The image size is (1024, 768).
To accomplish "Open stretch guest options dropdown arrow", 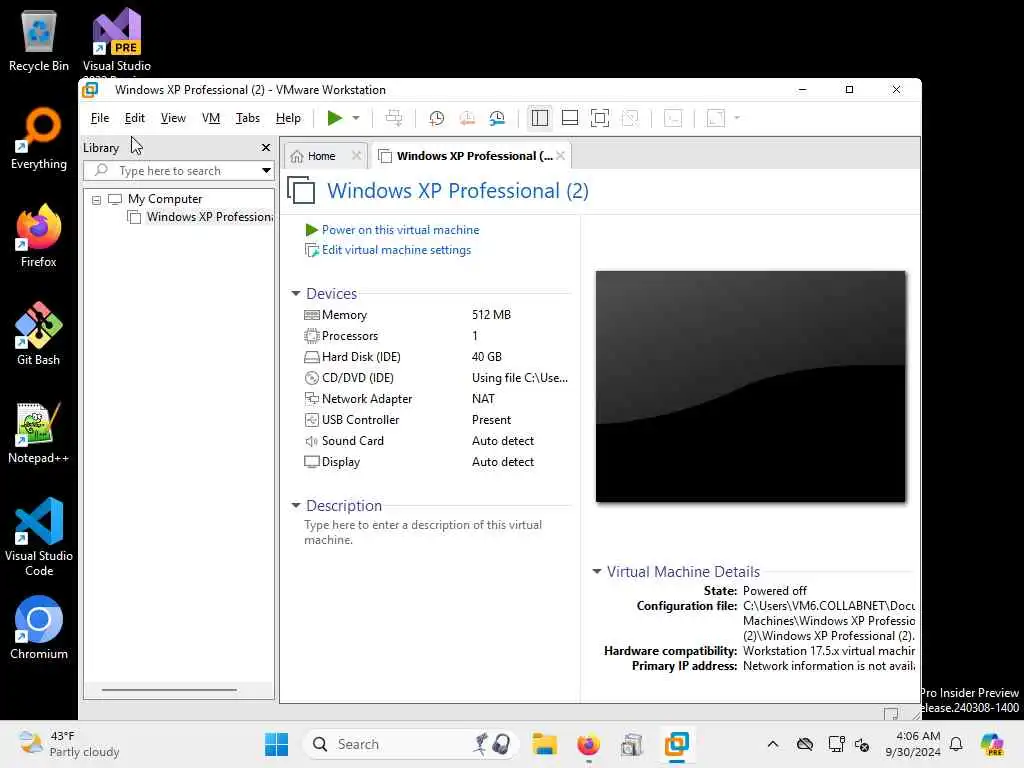I will (x=737, y=118).
